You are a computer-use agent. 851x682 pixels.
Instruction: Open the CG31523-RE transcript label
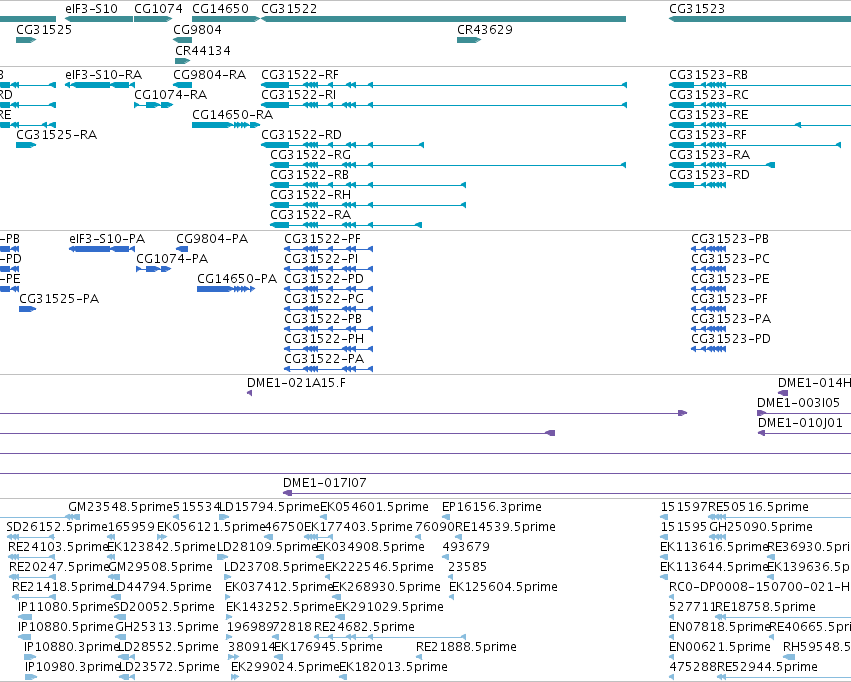click(709, 114)
